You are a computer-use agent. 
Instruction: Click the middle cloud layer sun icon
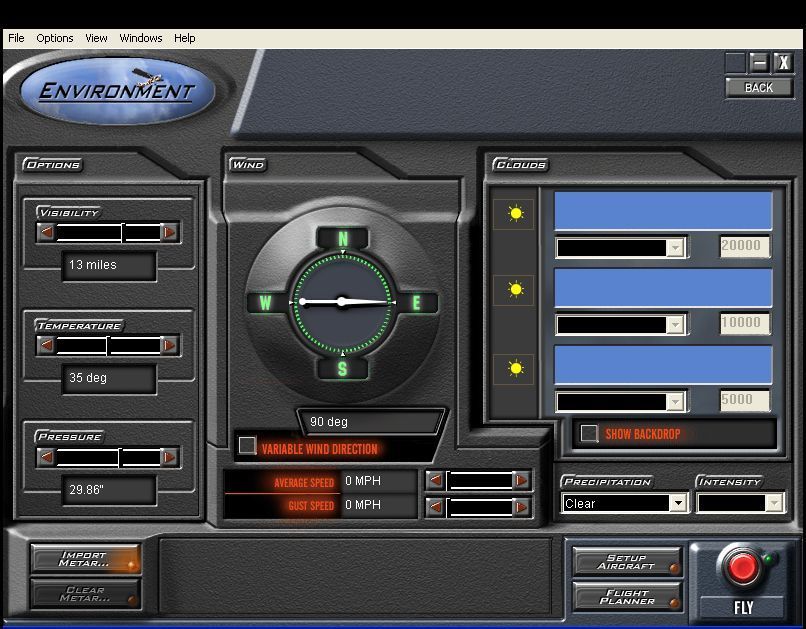point(515,290)
